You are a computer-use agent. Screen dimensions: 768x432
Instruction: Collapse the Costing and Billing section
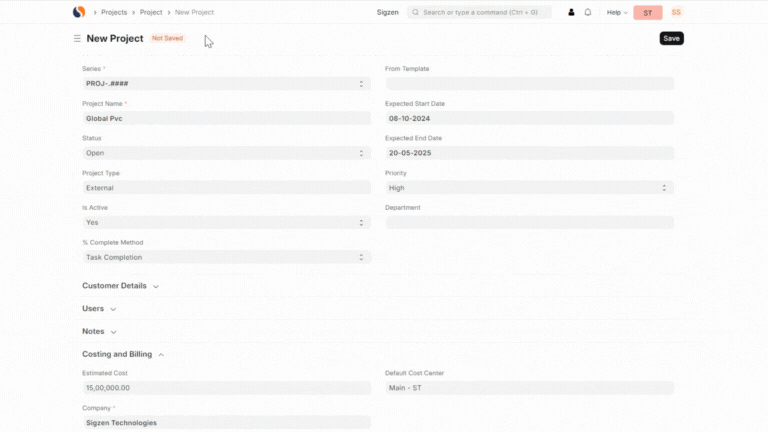point(123,354)
